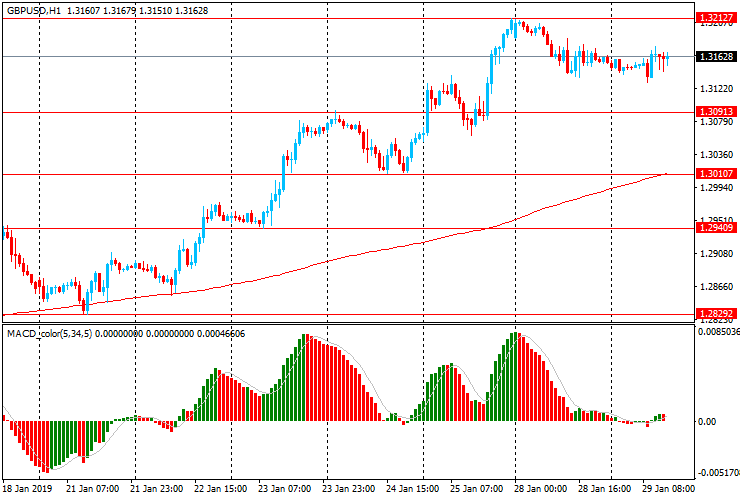The image size is (740, 500).
Task: Click the MACD value 0.00046606 readout
Action: click(x=221, y=334)
